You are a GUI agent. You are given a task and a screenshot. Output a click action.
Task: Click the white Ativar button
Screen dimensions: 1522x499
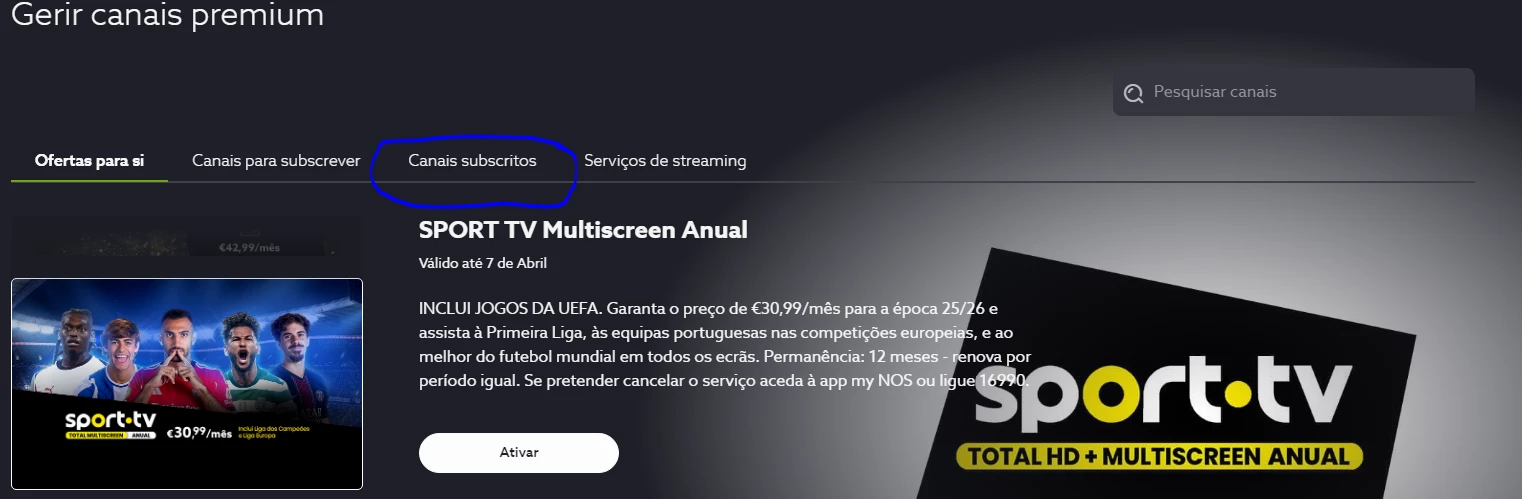pos(519,452)
